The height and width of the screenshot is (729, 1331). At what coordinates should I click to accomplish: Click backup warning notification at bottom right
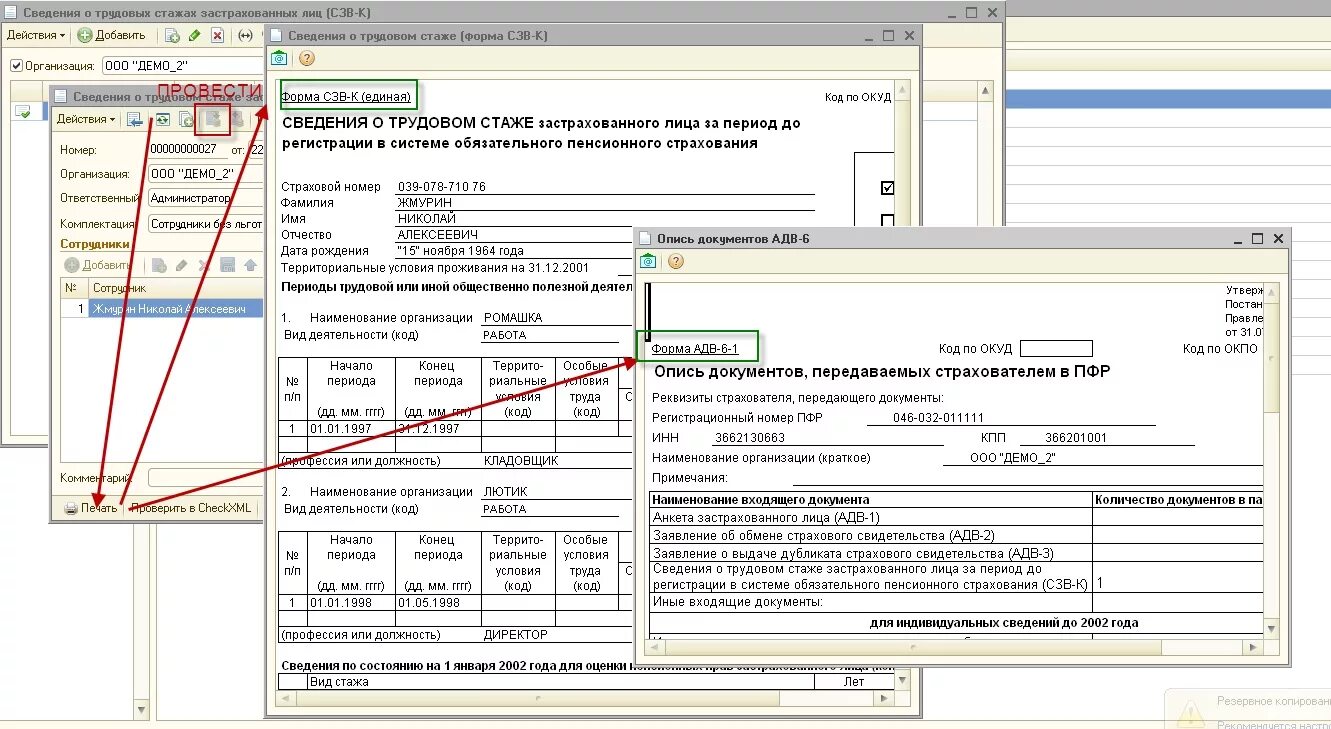(1250, 709)
